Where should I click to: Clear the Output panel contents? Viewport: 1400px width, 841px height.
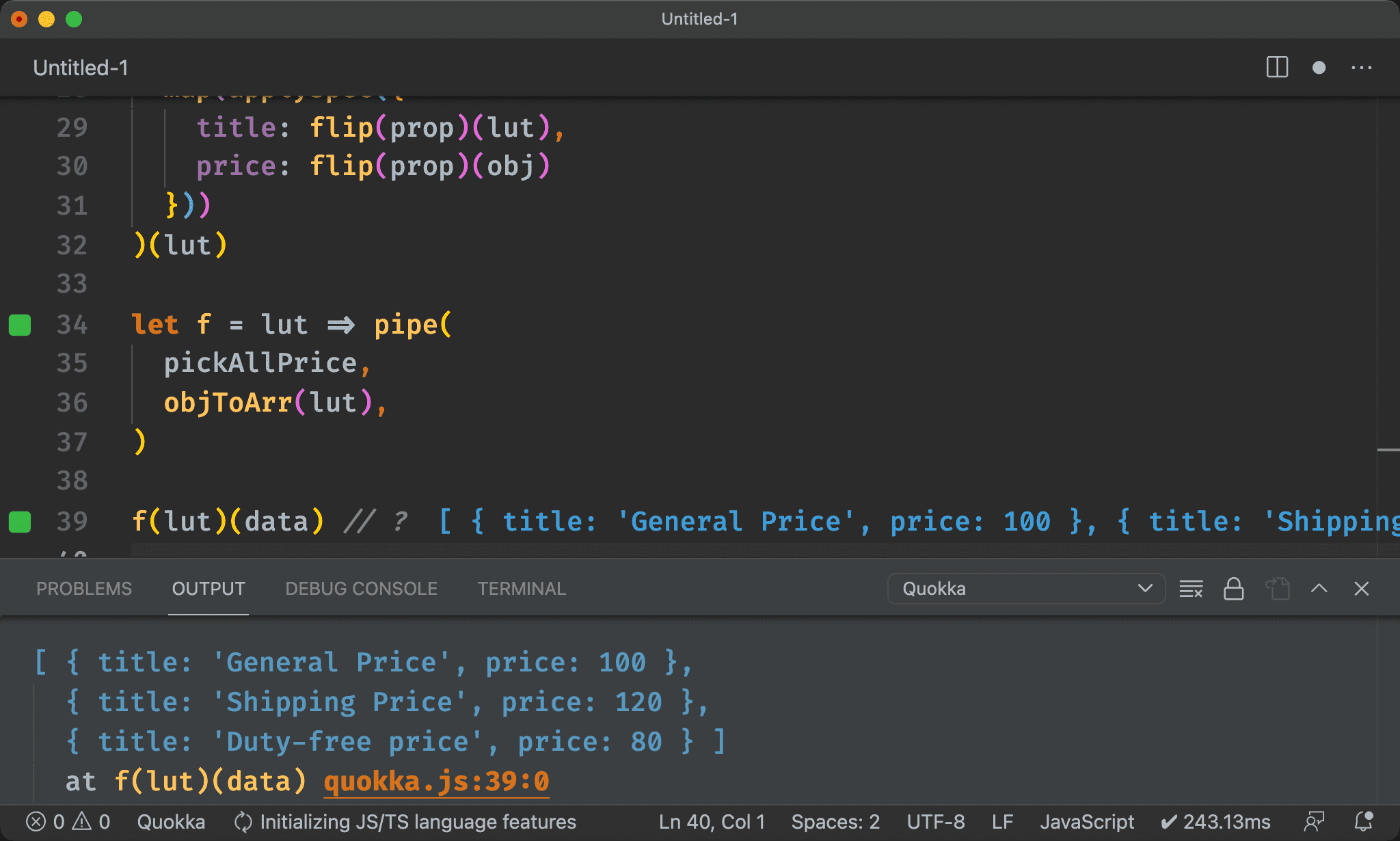coord(1191,589)
